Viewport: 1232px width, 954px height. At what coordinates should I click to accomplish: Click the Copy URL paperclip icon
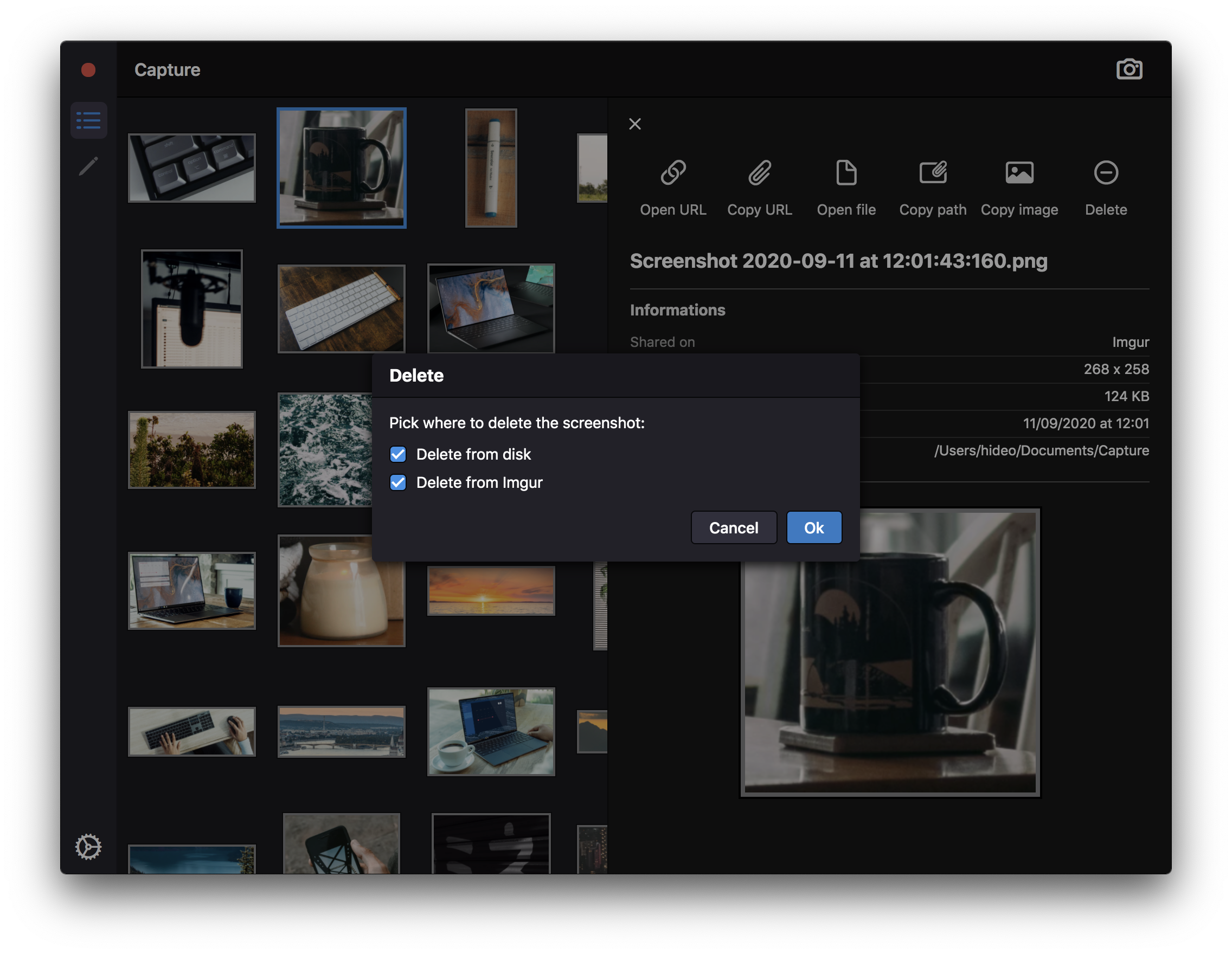click(x=759, y=173)
